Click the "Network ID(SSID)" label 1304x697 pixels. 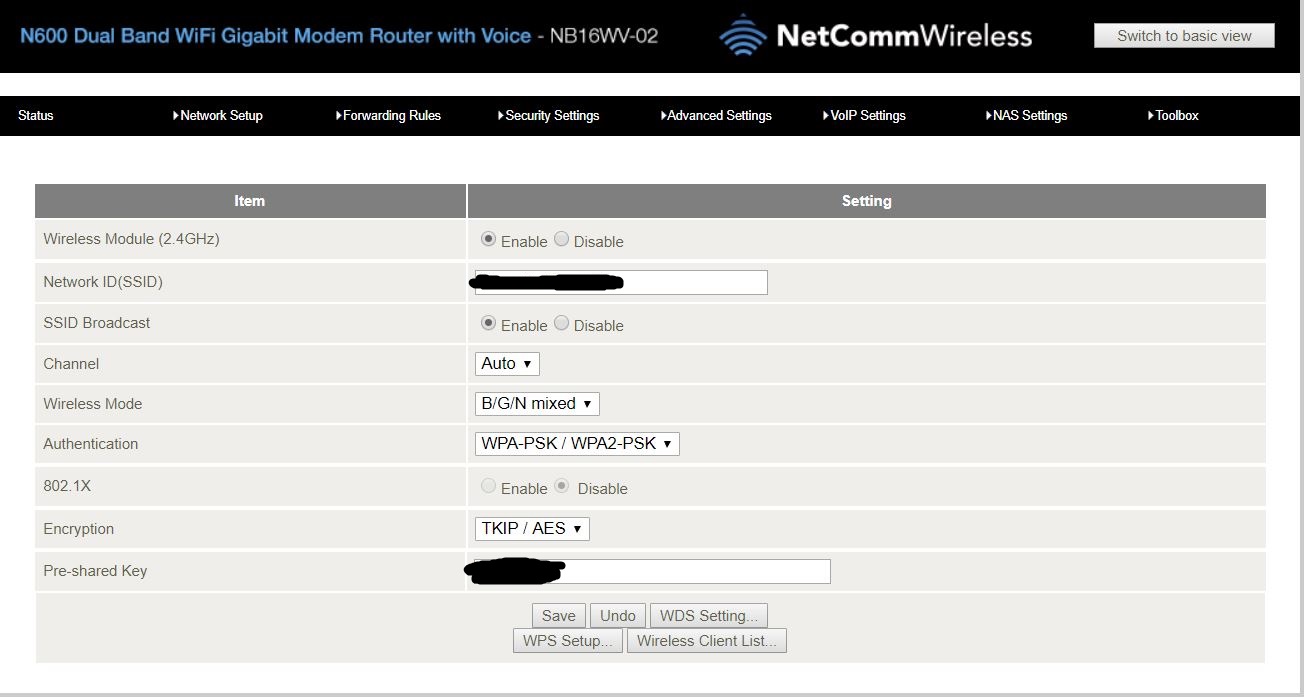point(103,282)
